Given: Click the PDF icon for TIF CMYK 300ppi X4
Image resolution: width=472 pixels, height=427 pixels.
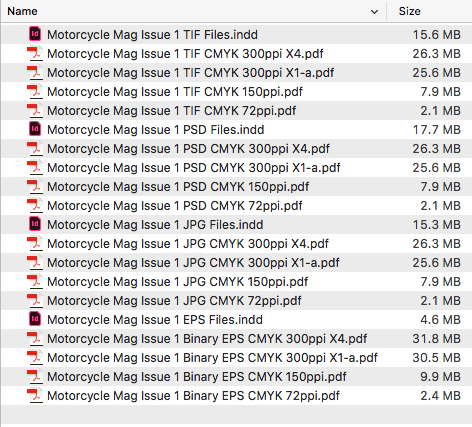Looking at the screenshot, I should (35, 53).
